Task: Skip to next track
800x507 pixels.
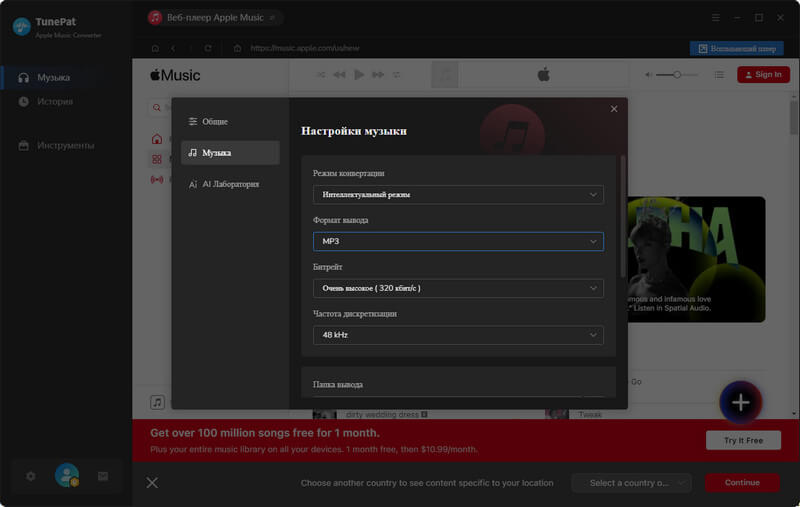Action: (378, 75)
